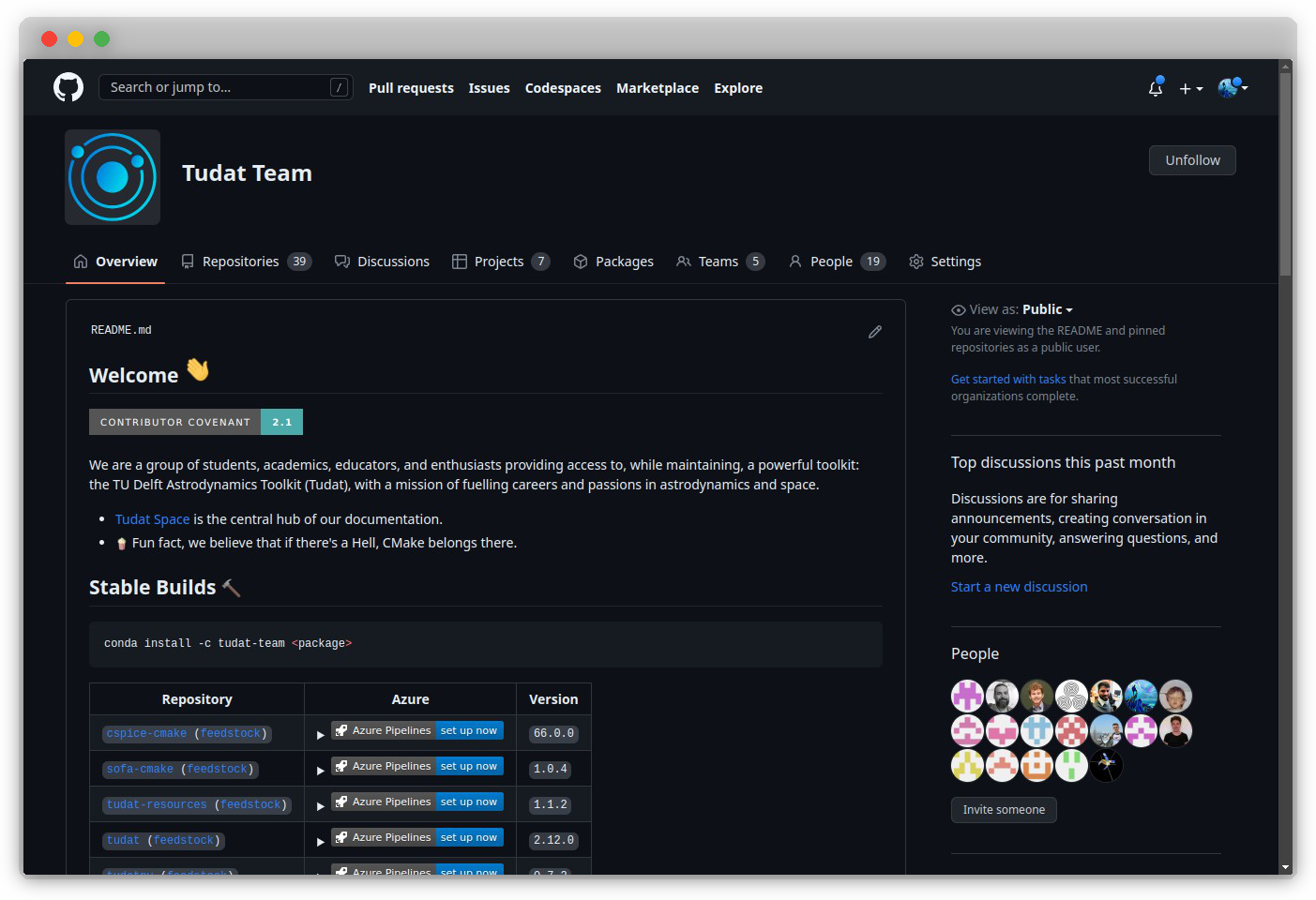Screen dimensions: 1316x900
Task: Open the feedstock link beside tudat-resources
Action: (x=250, y=805)
